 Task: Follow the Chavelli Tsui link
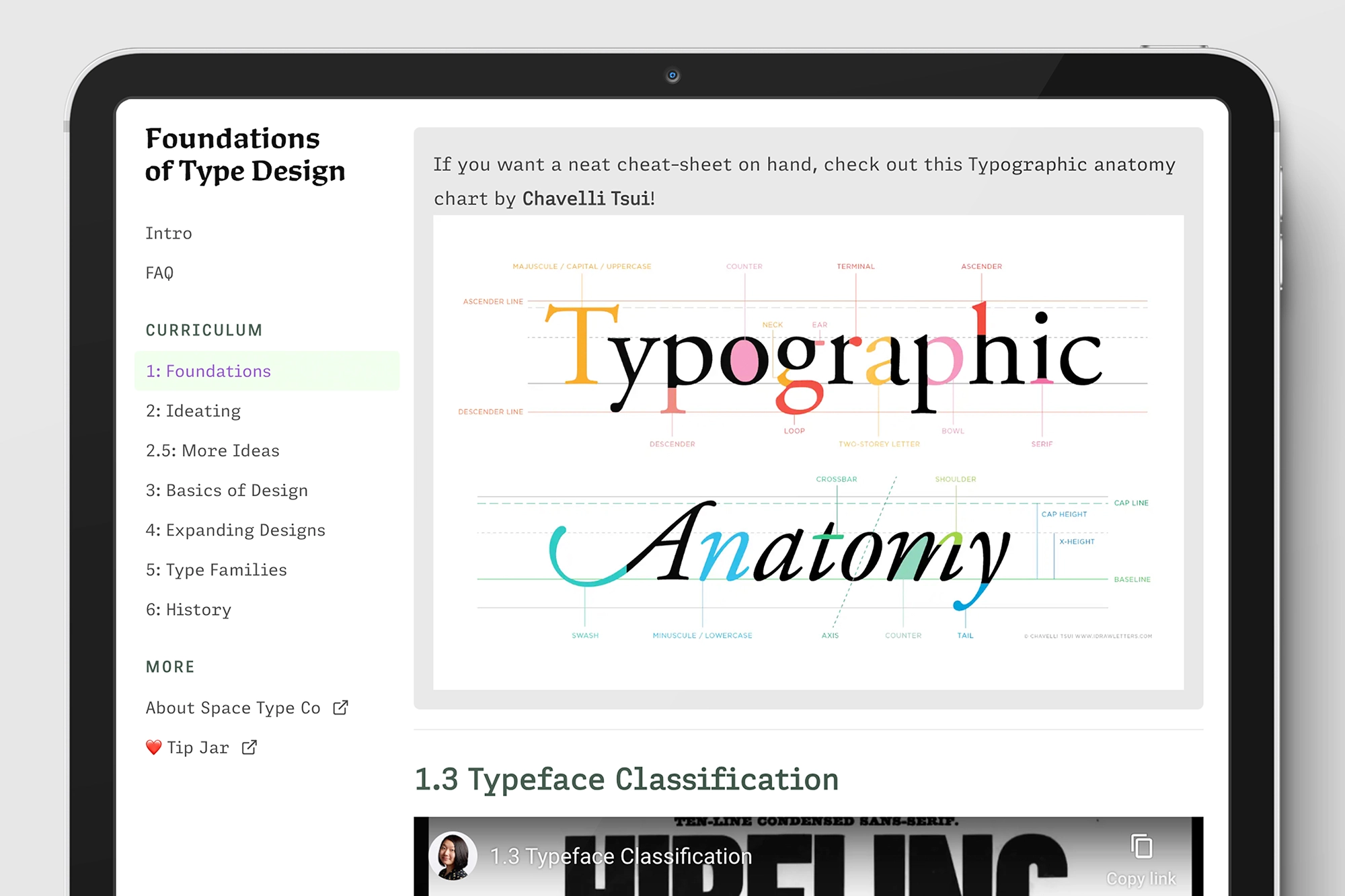(586, 198)
